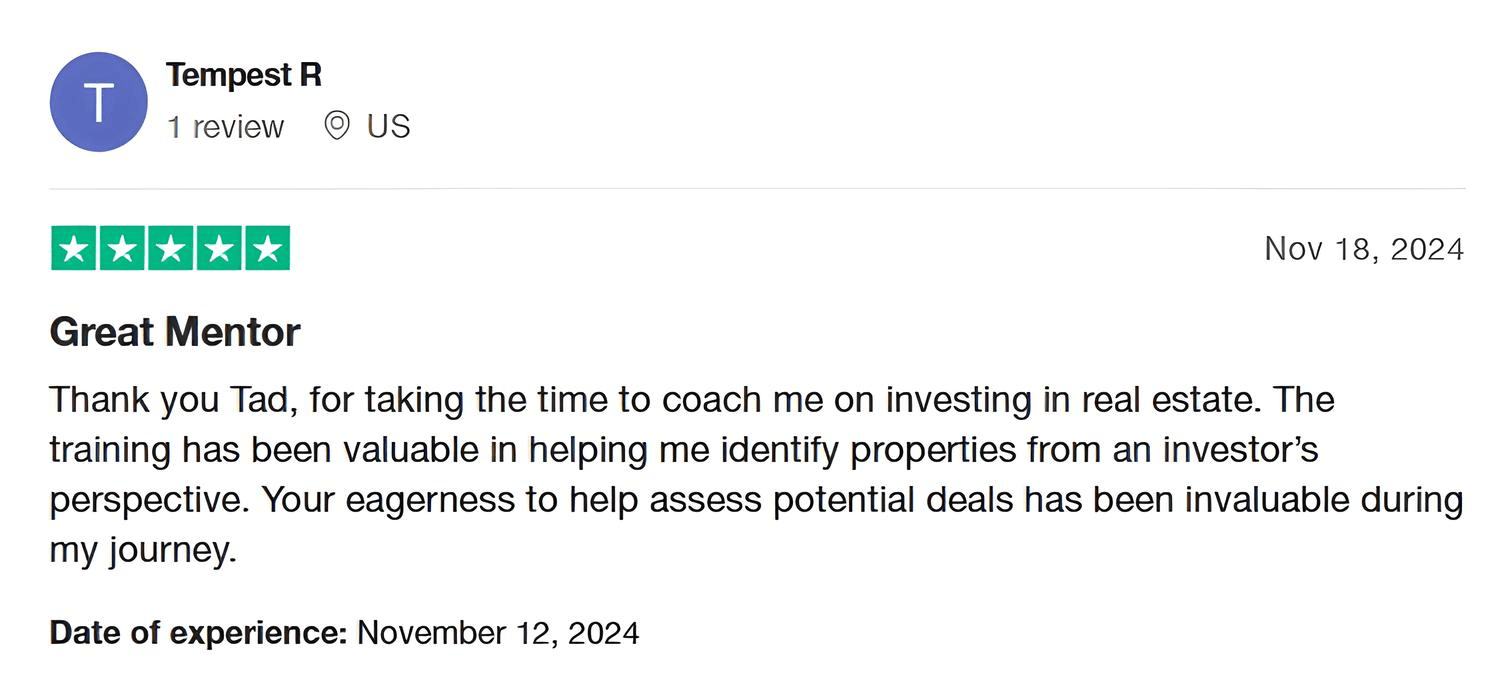Click the experience date November 12, 2024
The height and width of the screenshot is (680, 1512).
[x=498, y=633]
